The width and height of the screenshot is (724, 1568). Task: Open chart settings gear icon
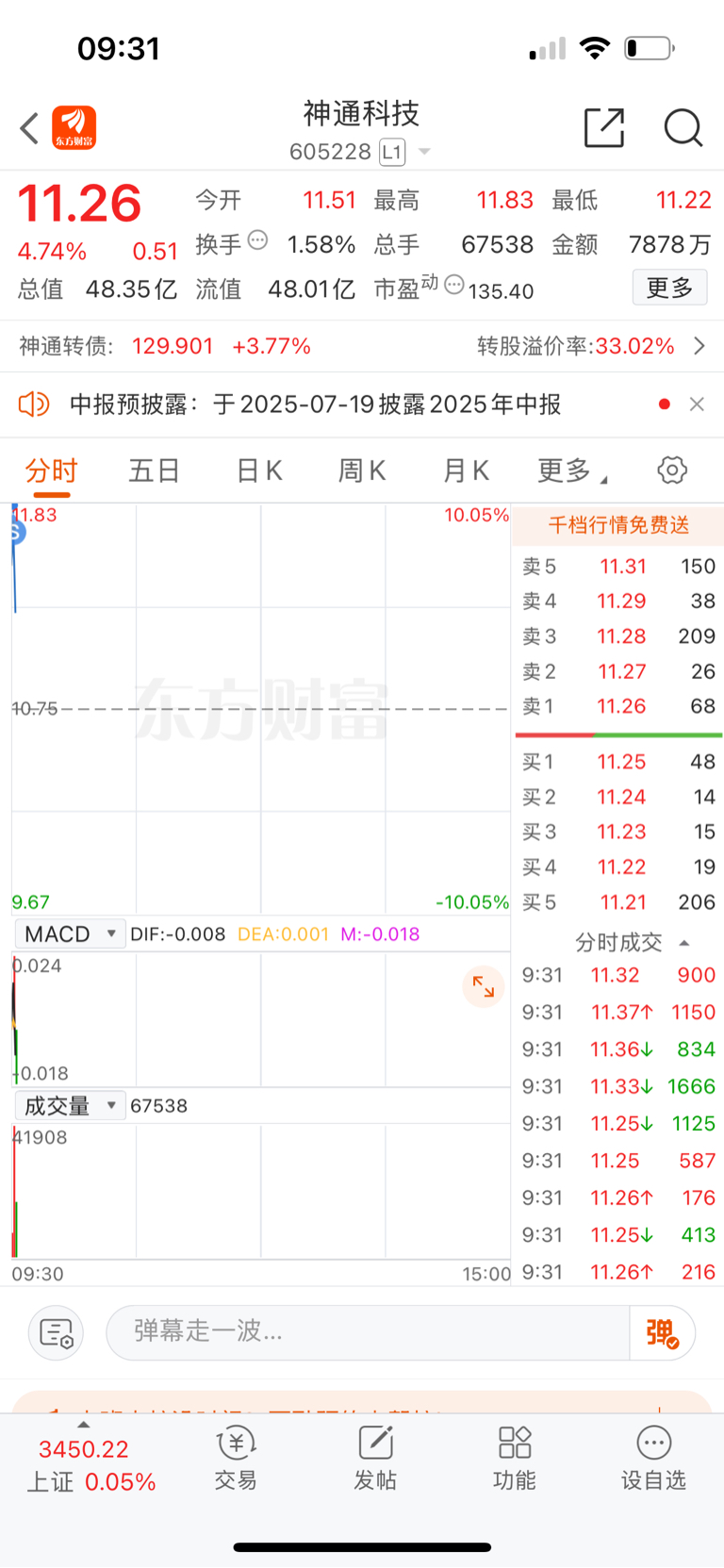pos(672,470)
